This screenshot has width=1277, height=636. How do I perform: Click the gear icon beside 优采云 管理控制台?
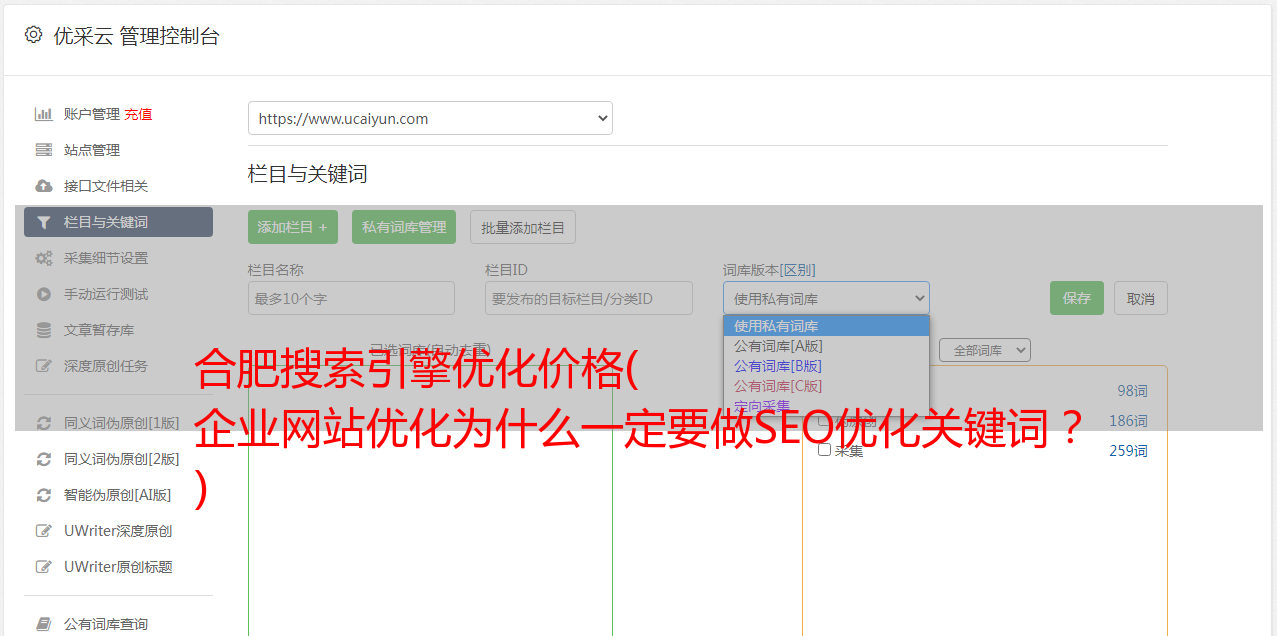point(33,35)
